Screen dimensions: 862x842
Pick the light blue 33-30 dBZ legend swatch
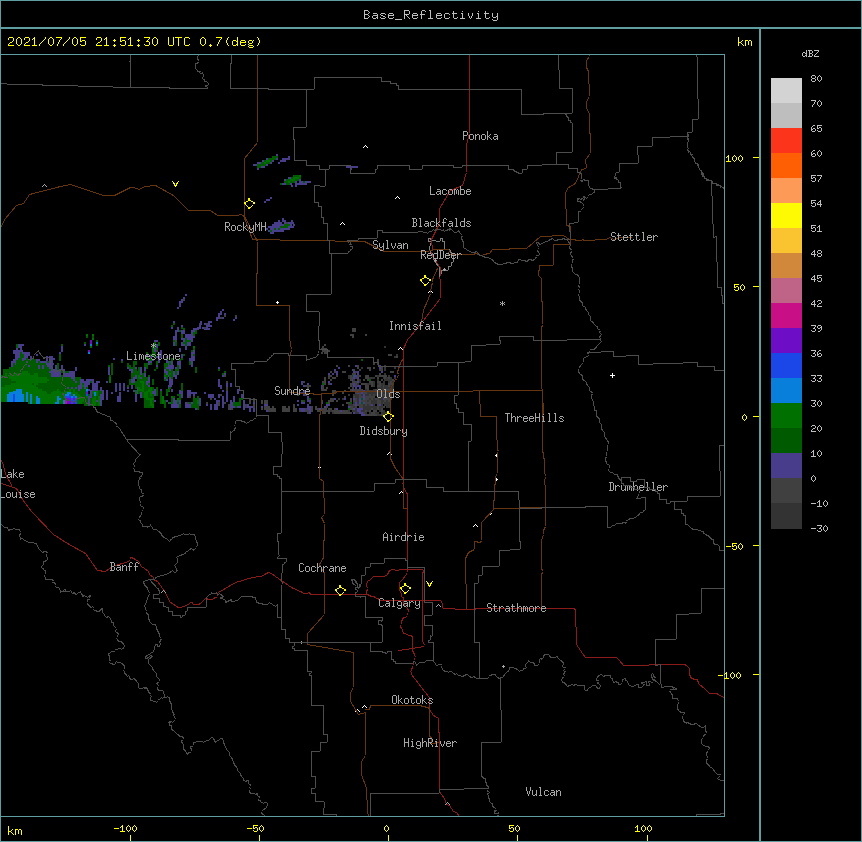coord(786,390)
